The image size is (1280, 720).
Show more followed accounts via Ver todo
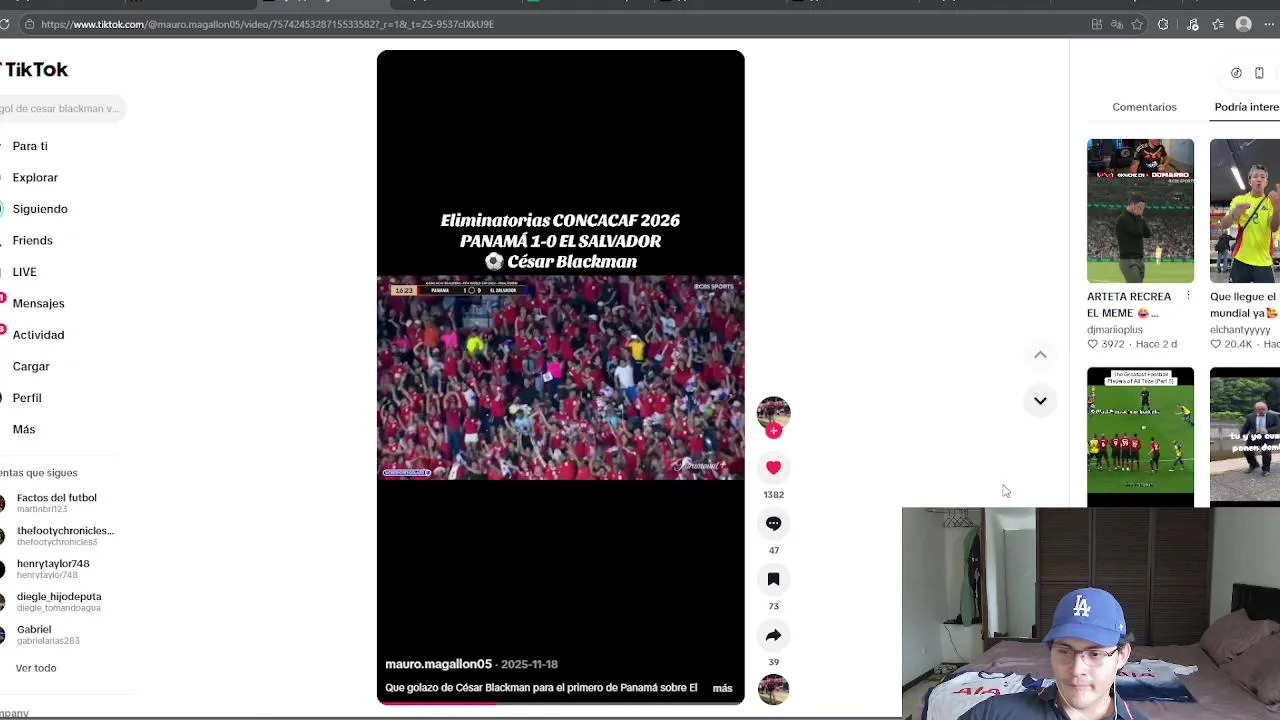(x=36, y=668)
